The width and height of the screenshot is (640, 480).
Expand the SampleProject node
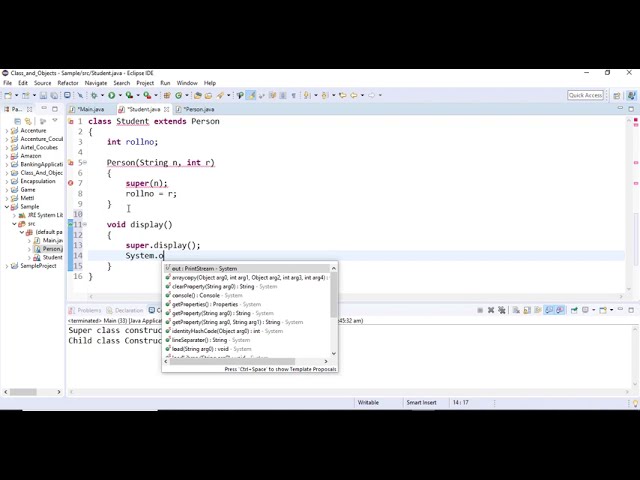(x=7, y=266)
